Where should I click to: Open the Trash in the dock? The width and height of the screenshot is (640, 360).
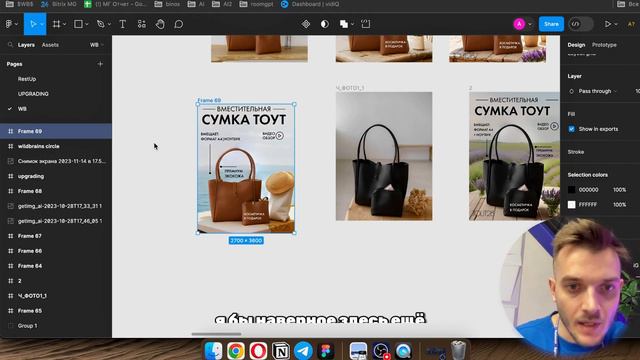tap(458, 350)
